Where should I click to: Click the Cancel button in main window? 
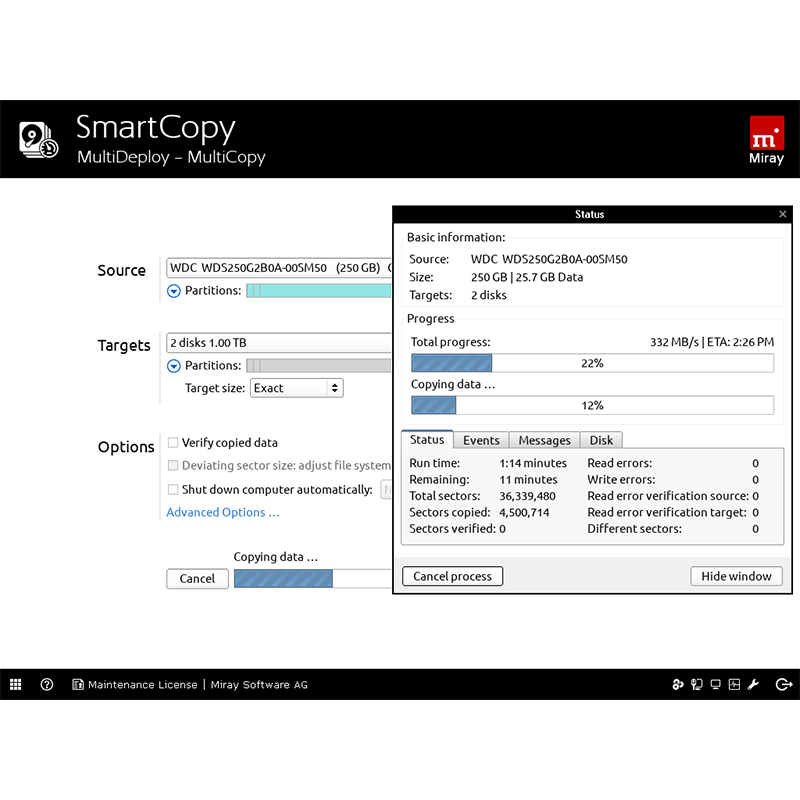click(197, 579)
